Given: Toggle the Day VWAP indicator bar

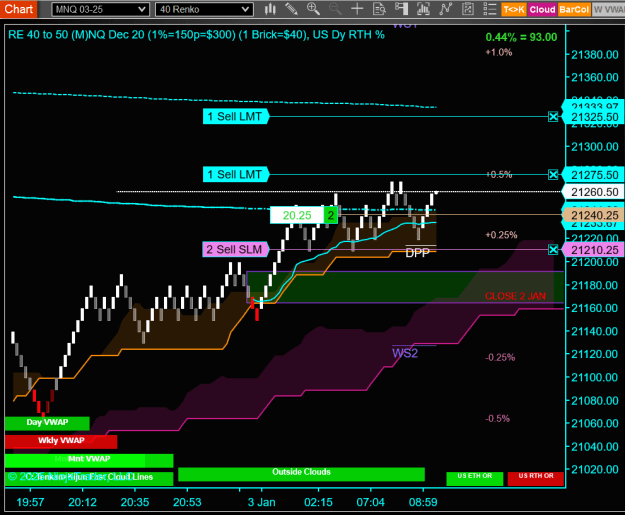Looking at the screenshot, I should click(x=47, y=423).
